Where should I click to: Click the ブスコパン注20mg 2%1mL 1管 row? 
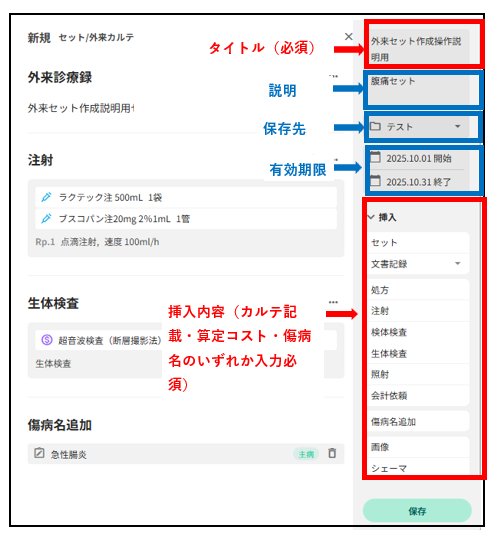tap(186, 219)
